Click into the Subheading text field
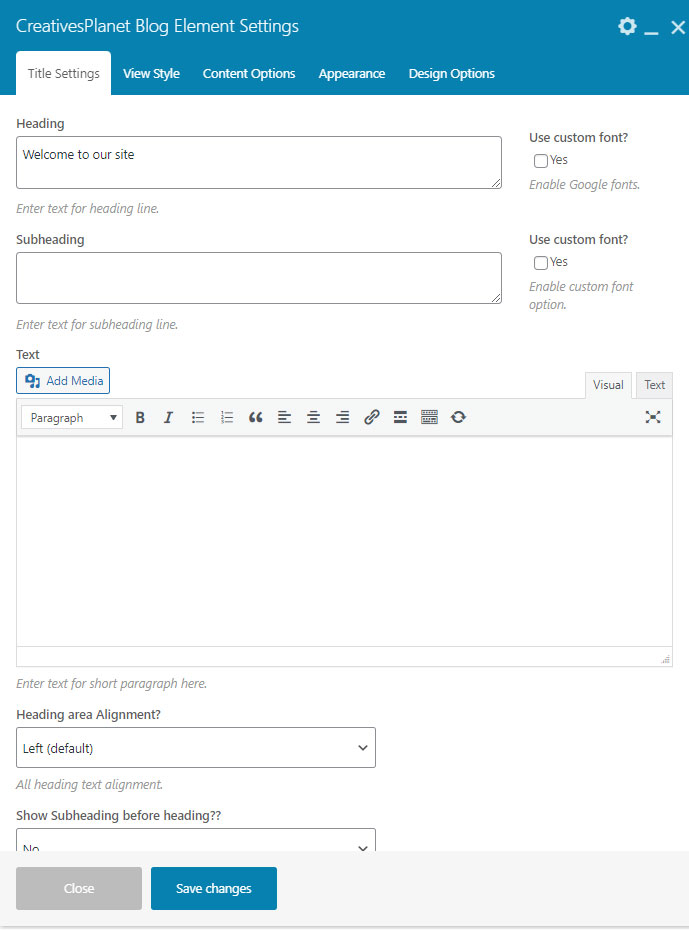Viewport: 689px width, 930px height. click(258, 278)
